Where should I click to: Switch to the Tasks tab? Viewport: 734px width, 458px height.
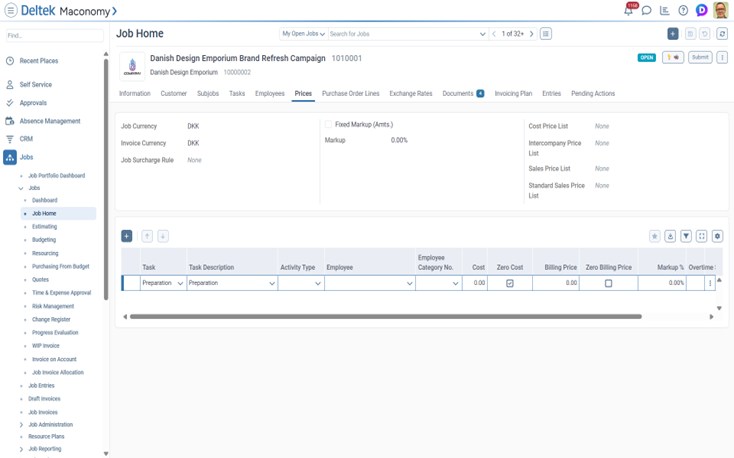pyautogui.click(x=237, y=94)
